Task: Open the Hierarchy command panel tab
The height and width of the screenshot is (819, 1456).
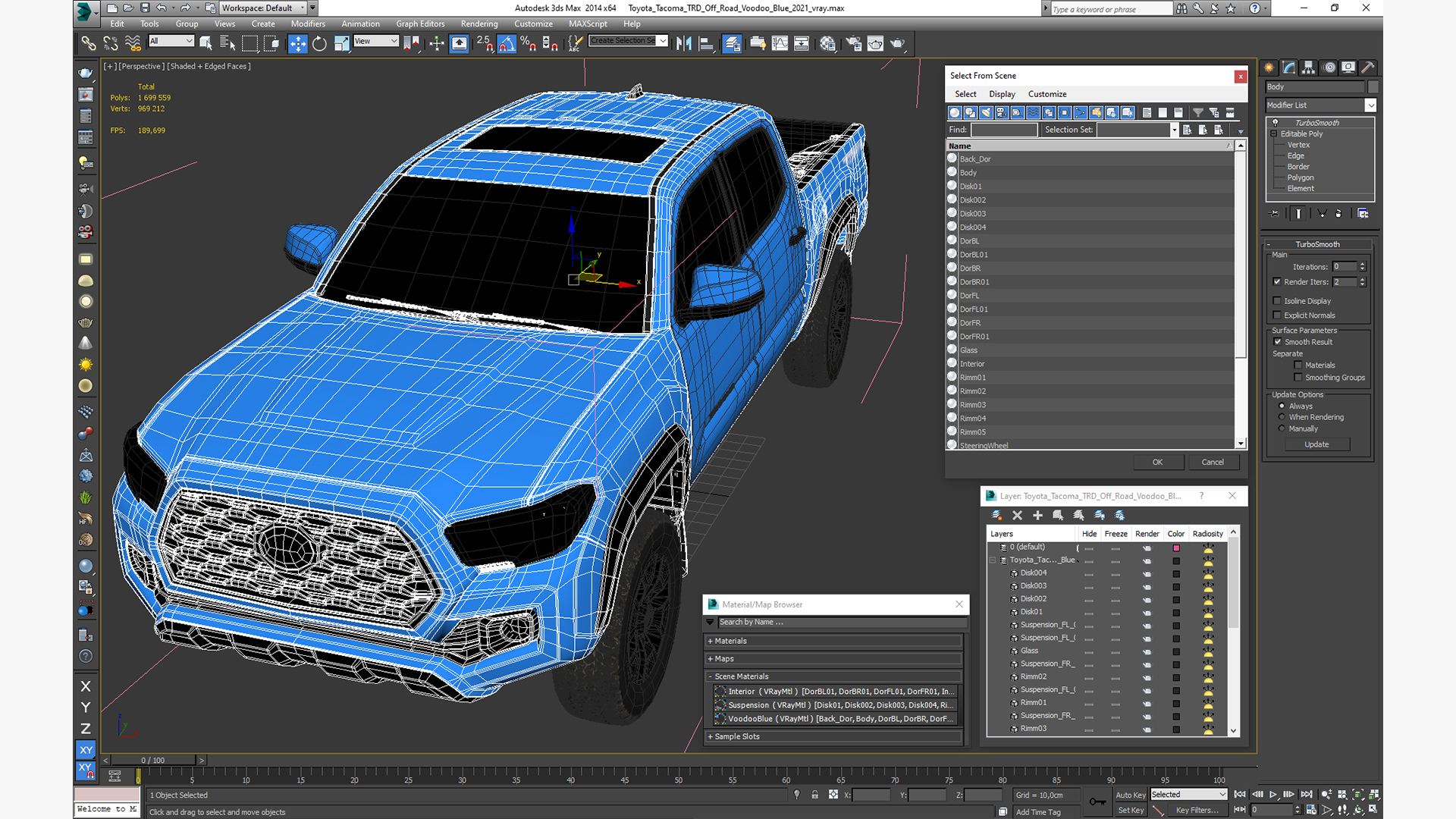Action: pos(1308,67)
